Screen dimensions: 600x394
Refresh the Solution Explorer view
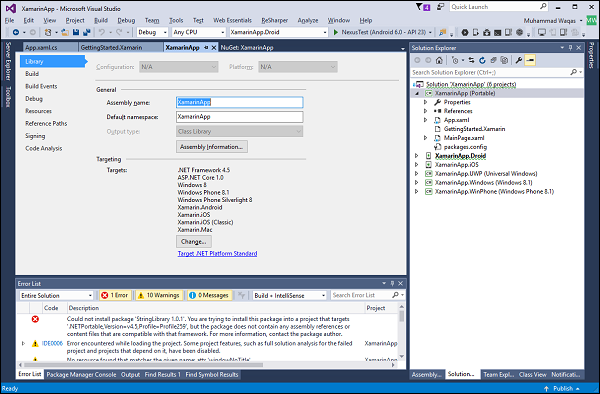click(482, 60)
